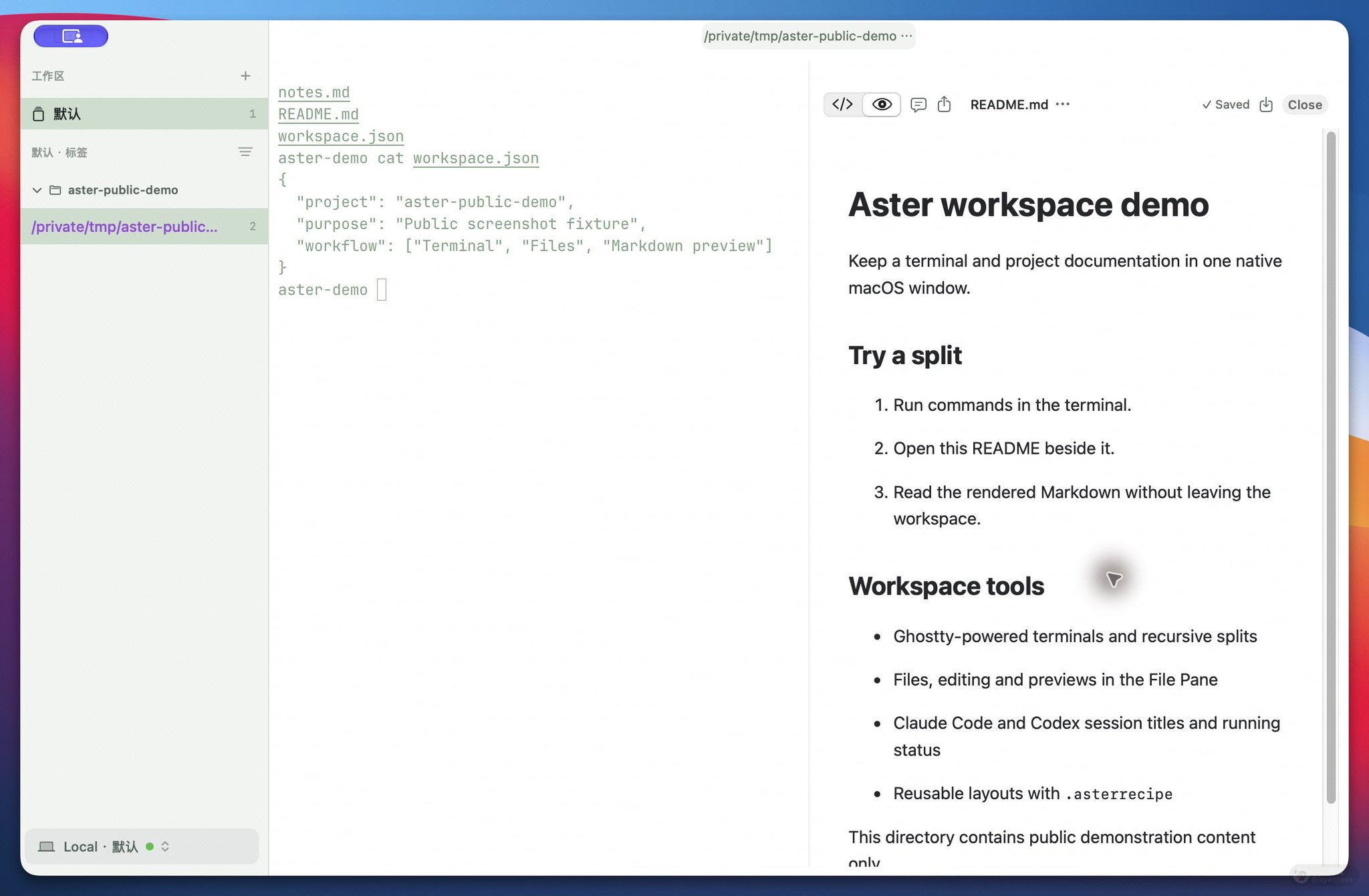This screenshot has width=1369, height=896.
Task: Click the .asterrecipe inline code text
Action: click(x=1119, y=794)
